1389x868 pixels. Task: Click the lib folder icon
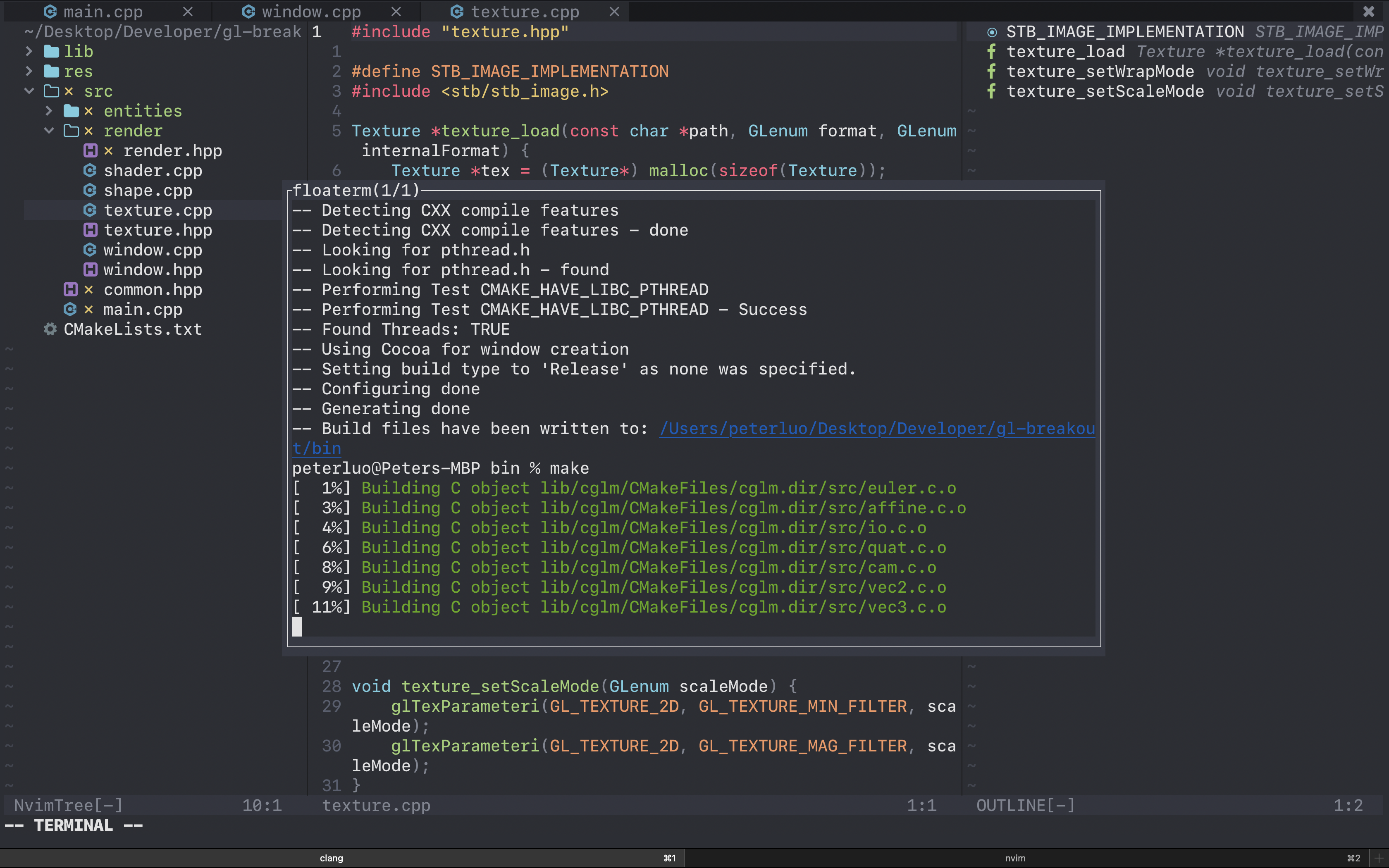point(51,52)
